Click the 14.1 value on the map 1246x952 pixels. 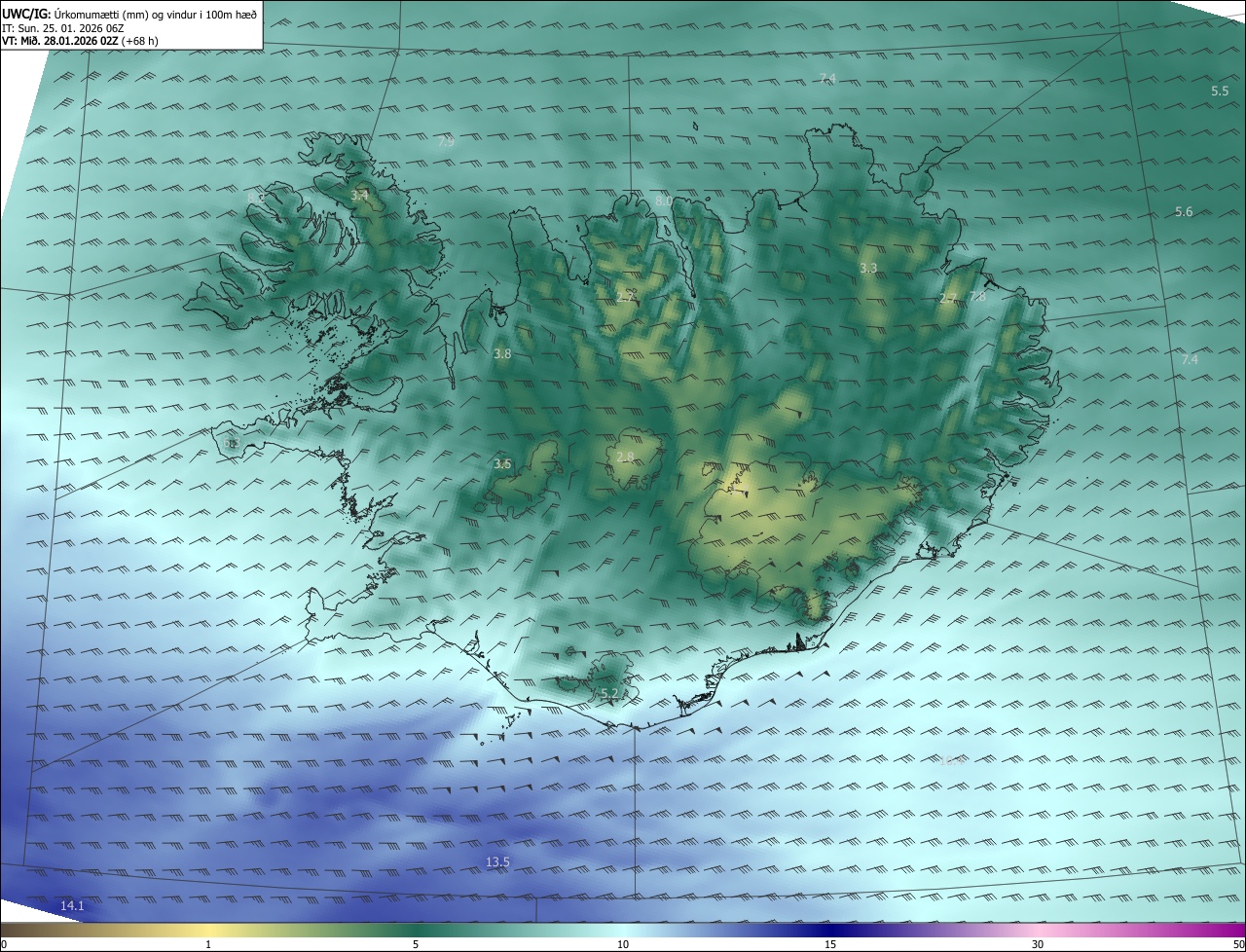[72, 906]
